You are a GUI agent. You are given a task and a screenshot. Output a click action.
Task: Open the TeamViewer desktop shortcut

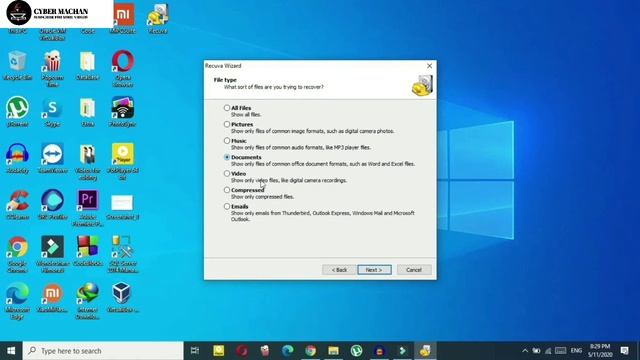pos(52,158)
